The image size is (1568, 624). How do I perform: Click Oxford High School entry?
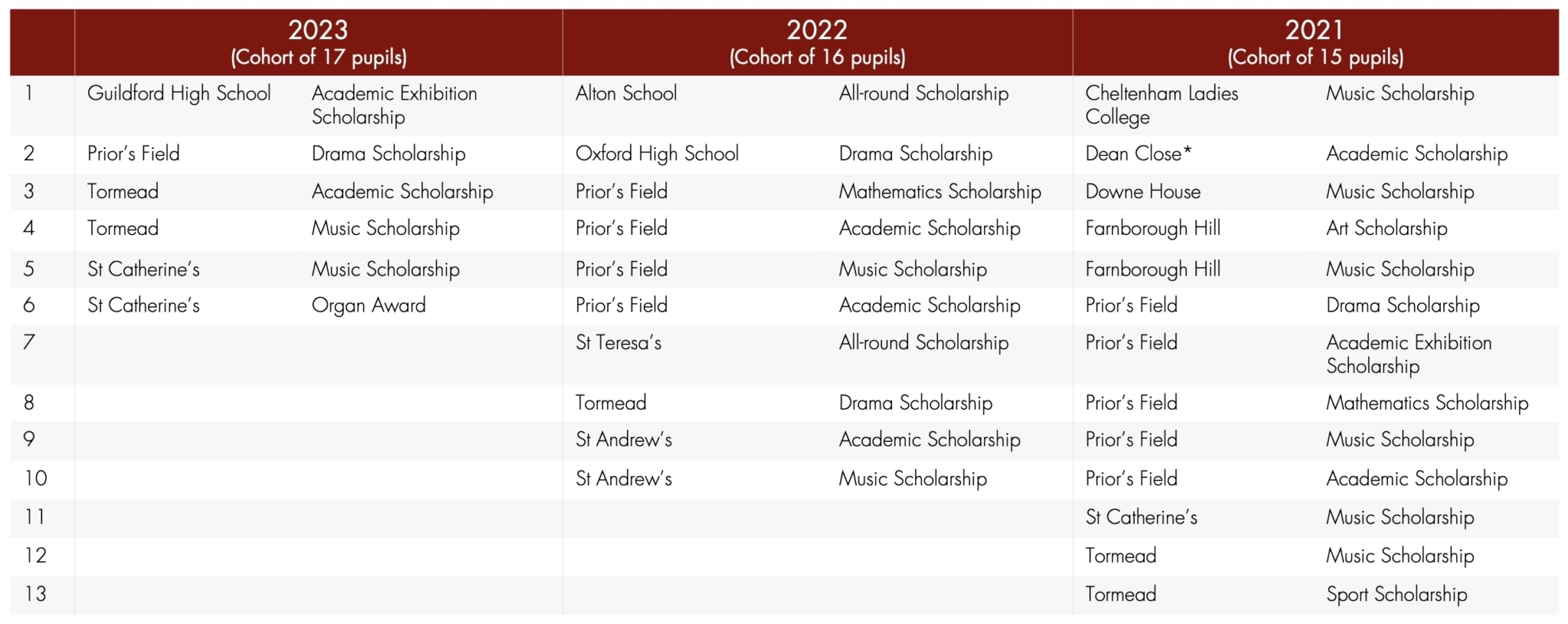tap(657, 154)
